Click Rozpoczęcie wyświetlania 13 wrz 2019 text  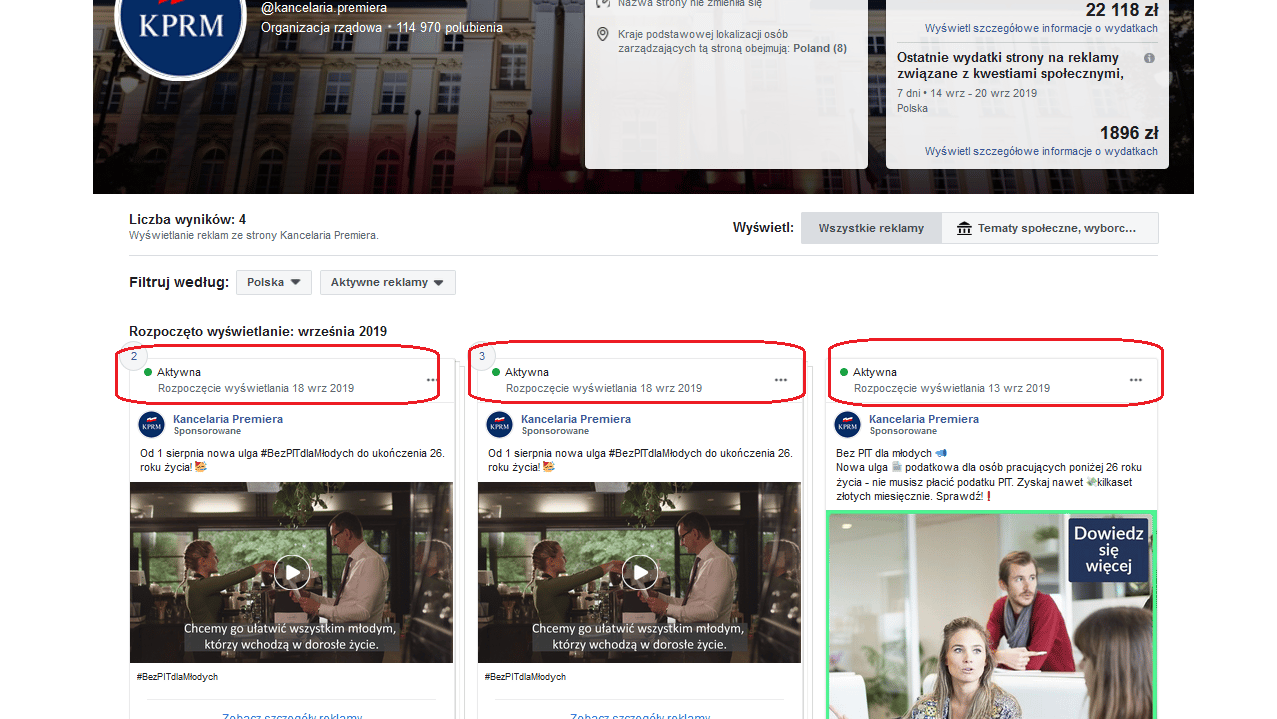[x=952, y=388]
